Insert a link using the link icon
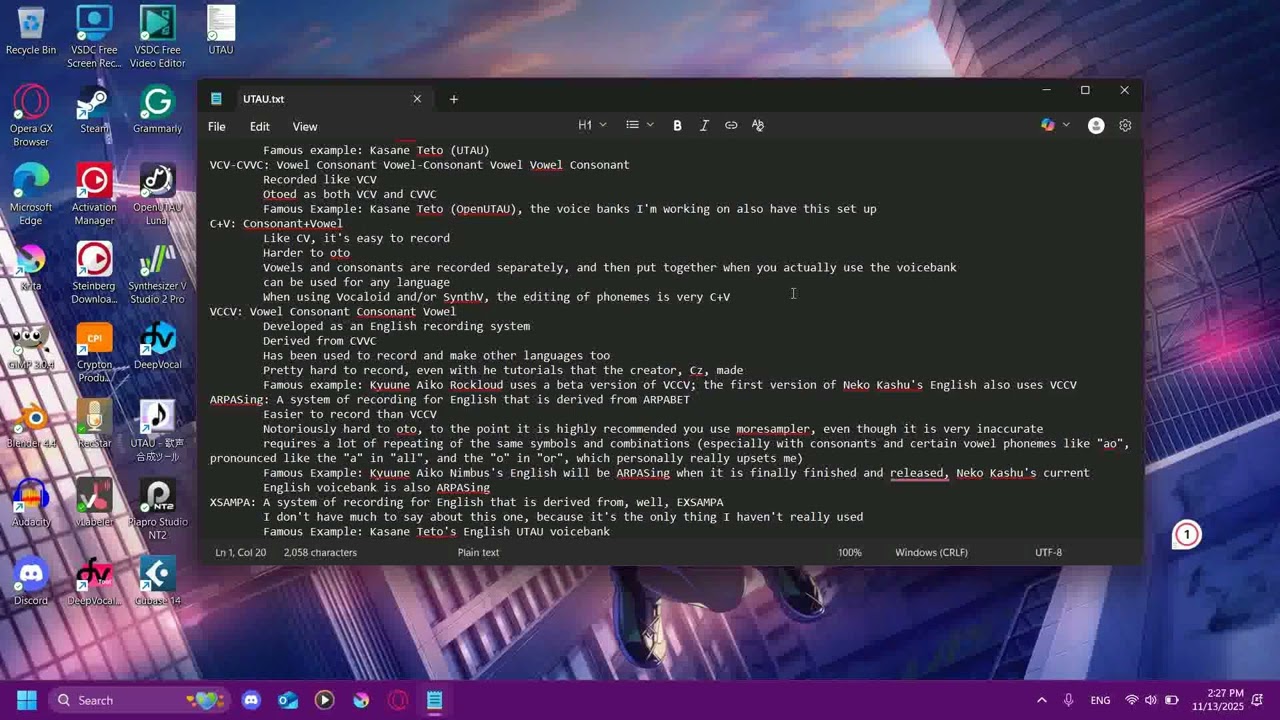Viewport: 1280px width, 720px height. click(731, 125)
